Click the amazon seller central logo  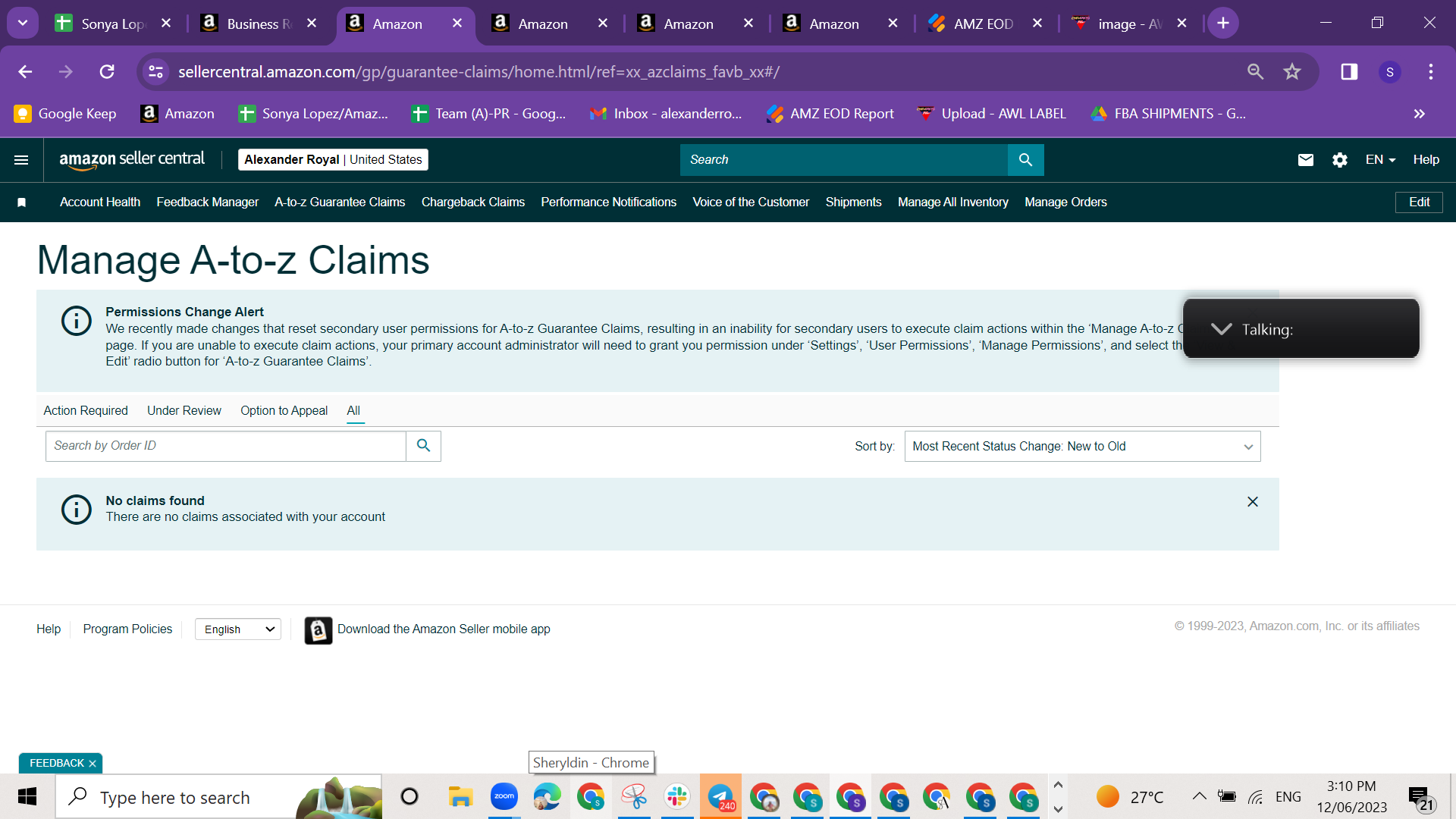(x=132, y=160)
